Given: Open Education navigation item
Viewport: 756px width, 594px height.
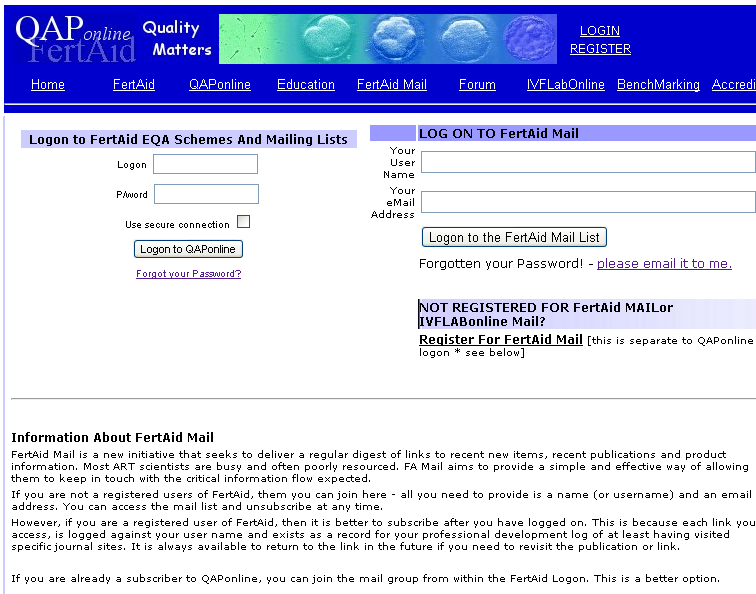Looking at the screenshot, I should click(306, 84).
